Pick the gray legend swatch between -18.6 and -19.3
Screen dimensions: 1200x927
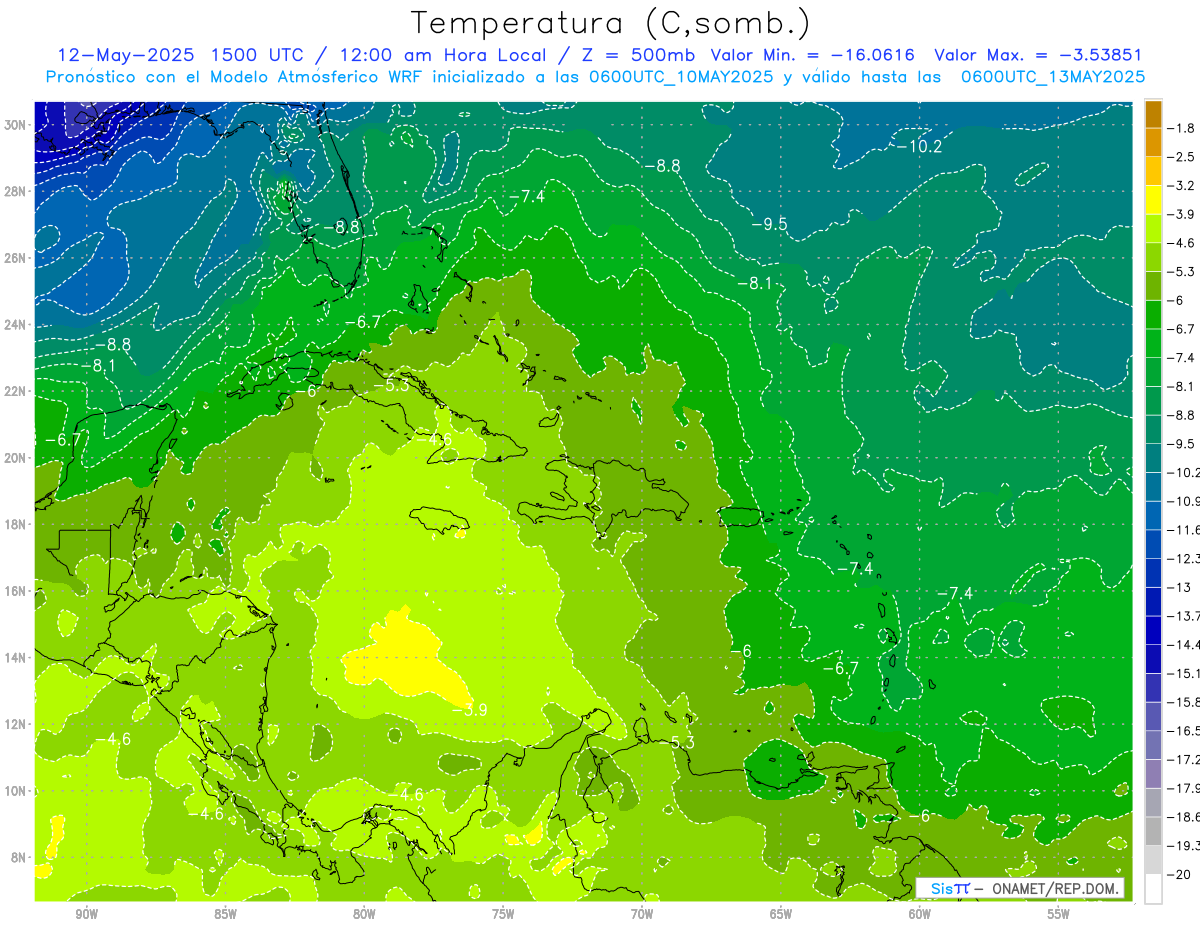tap(1153, 831)
